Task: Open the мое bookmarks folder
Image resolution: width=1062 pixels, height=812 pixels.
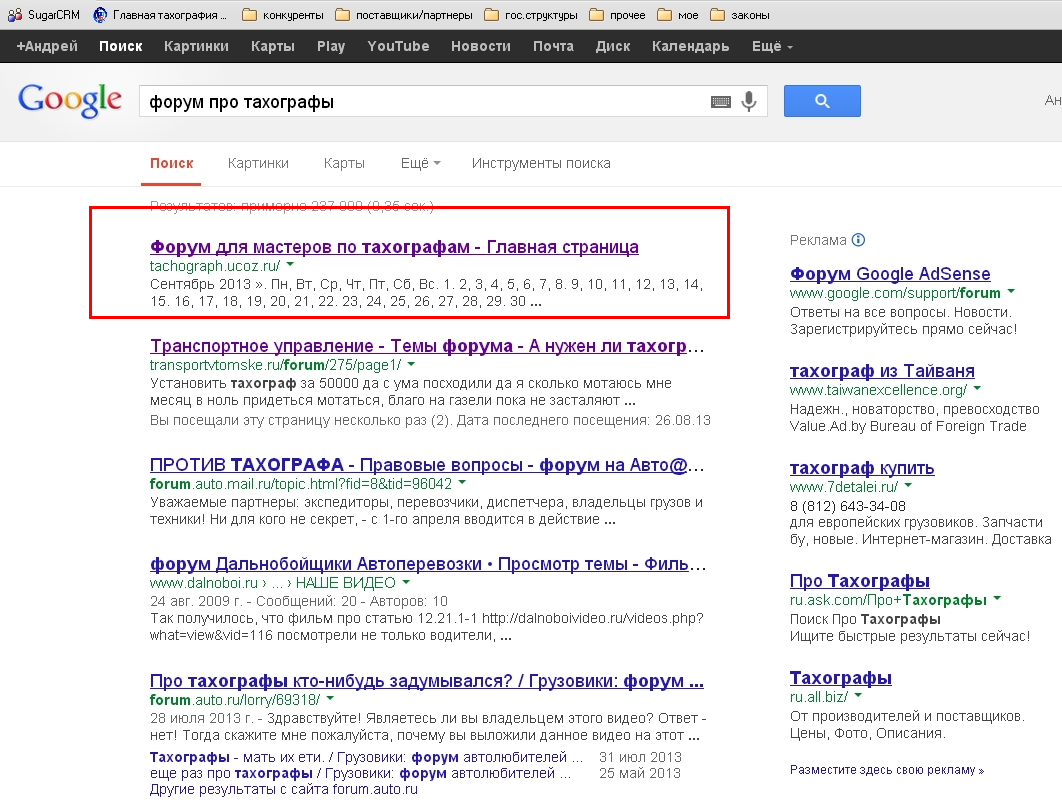Action: [678, 15]
